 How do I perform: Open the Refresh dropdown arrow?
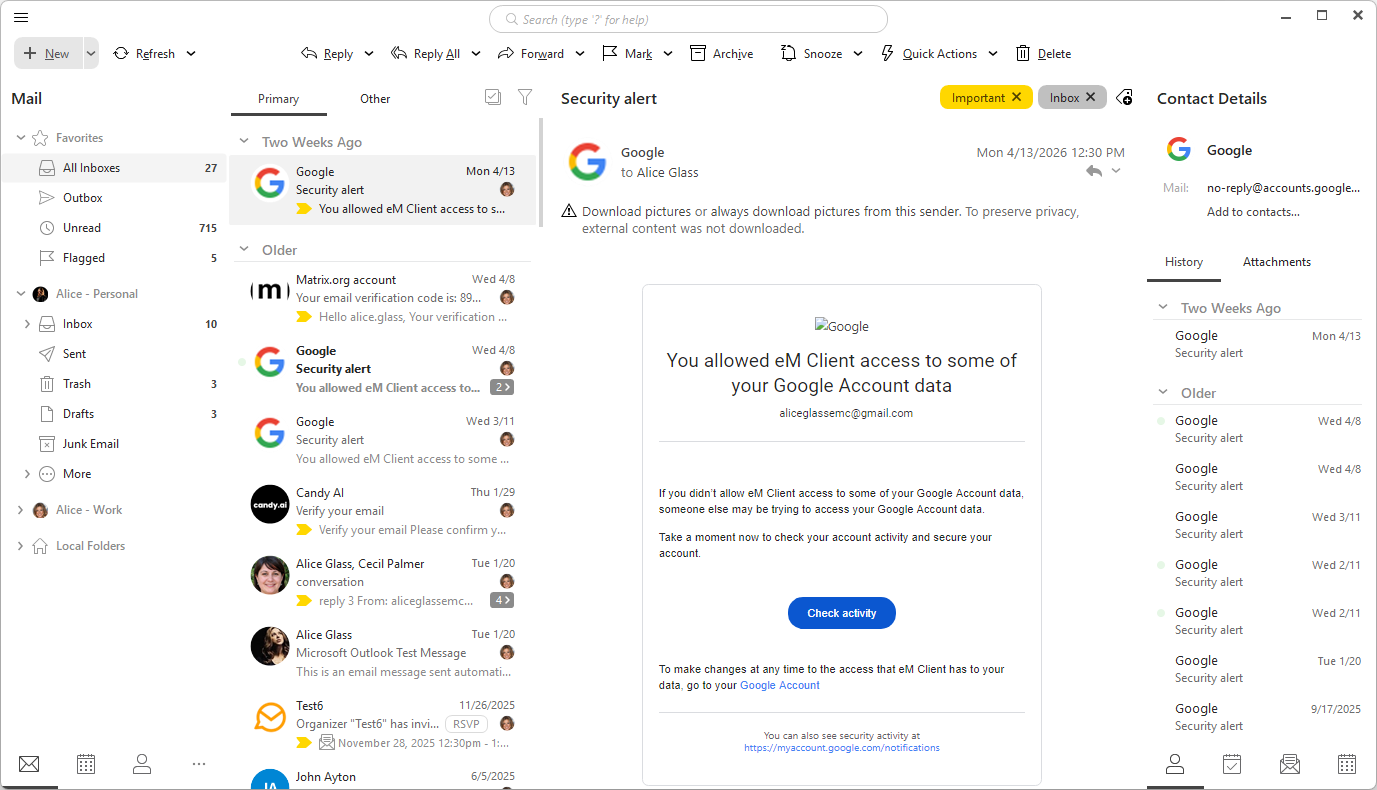pos(191,54)
